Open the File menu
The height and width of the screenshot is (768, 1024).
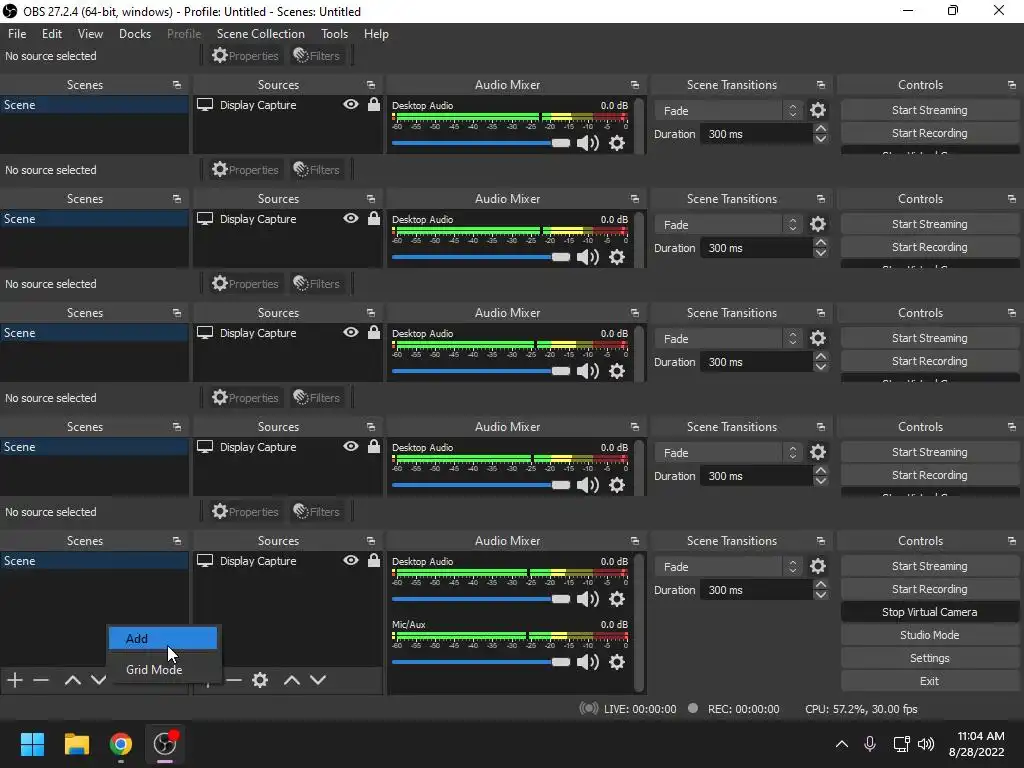(x=17, y=34)
